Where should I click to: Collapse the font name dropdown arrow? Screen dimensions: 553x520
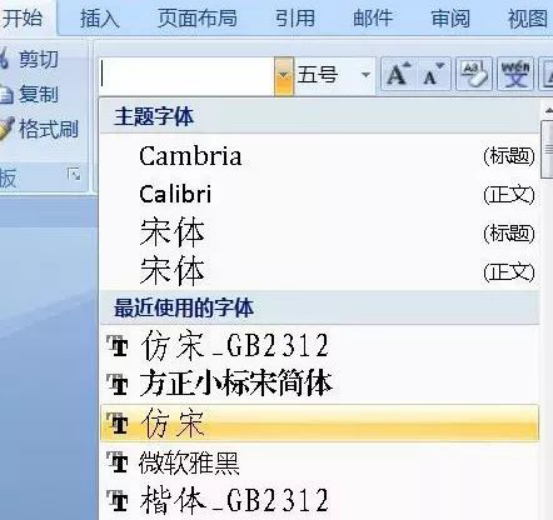284,75
